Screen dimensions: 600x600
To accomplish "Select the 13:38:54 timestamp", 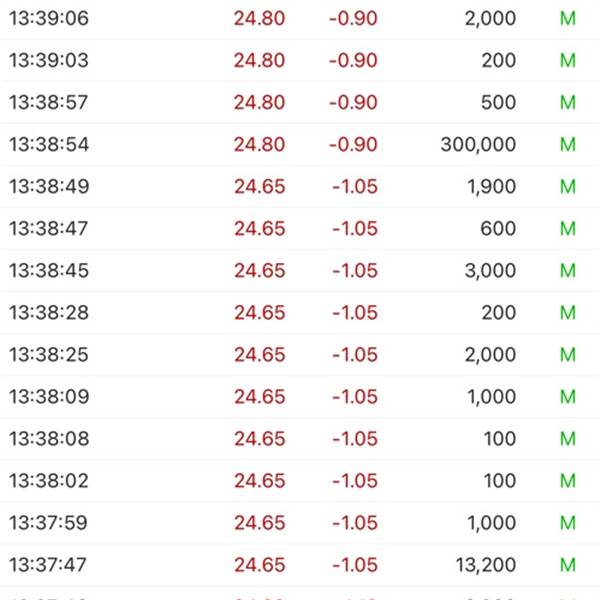I will (49, 145).
